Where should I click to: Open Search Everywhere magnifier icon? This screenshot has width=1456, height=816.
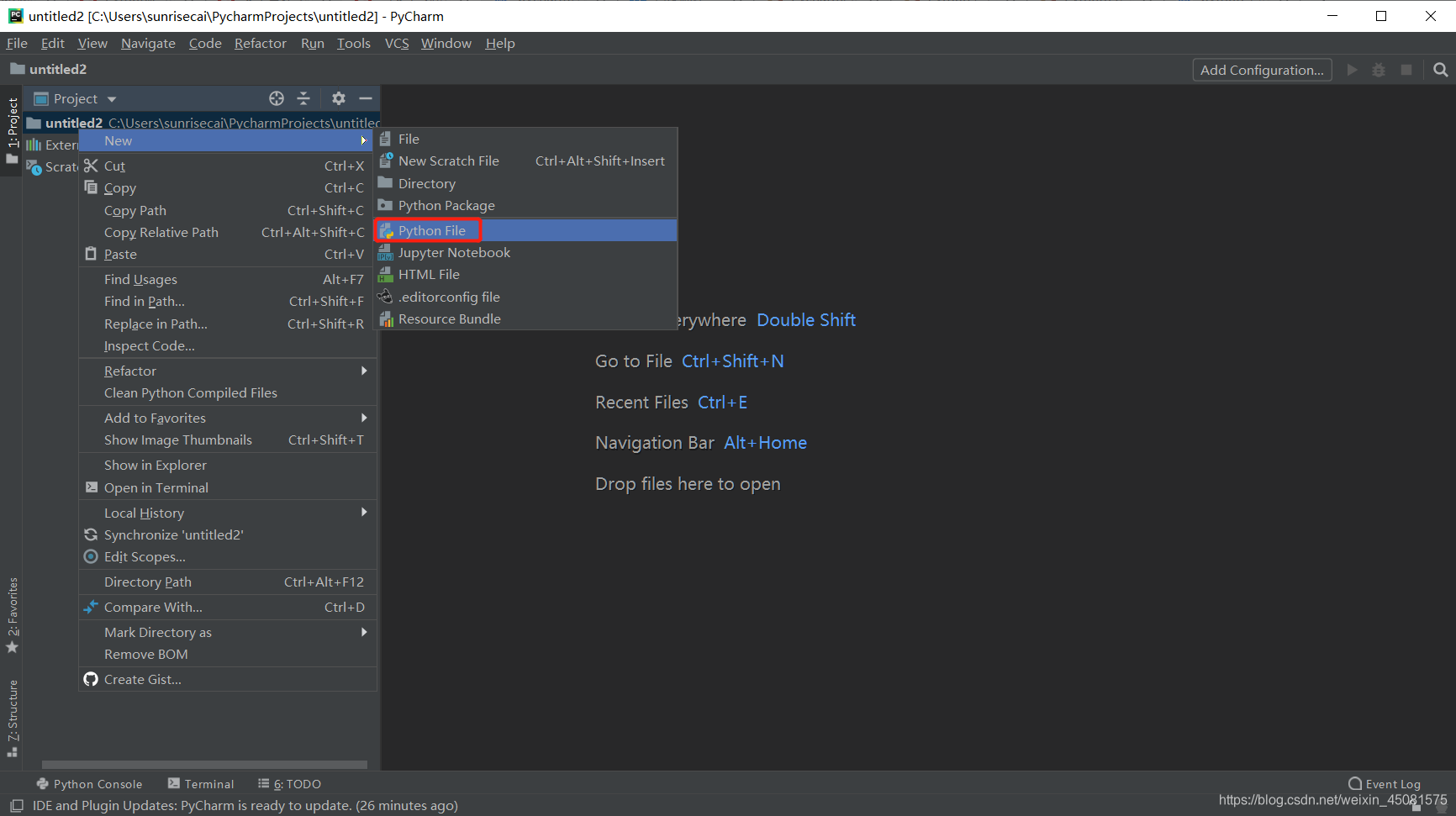(x=1440, y=70)
